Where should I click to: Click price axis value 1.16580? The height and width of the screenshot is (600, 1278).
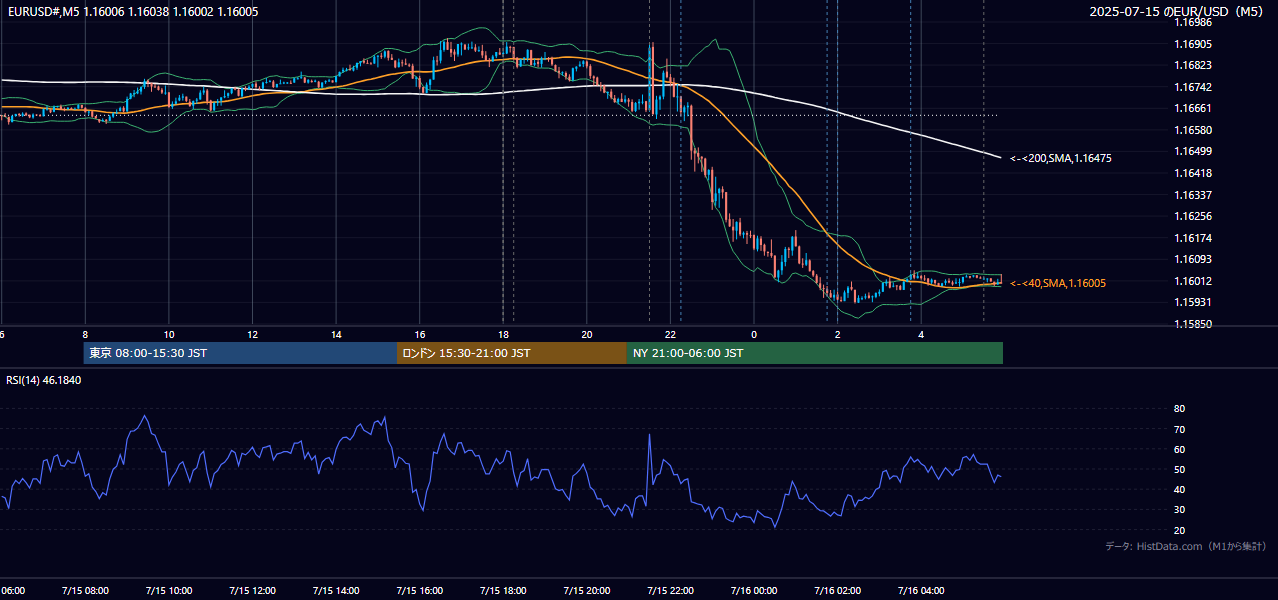(x=1193, y=131)
